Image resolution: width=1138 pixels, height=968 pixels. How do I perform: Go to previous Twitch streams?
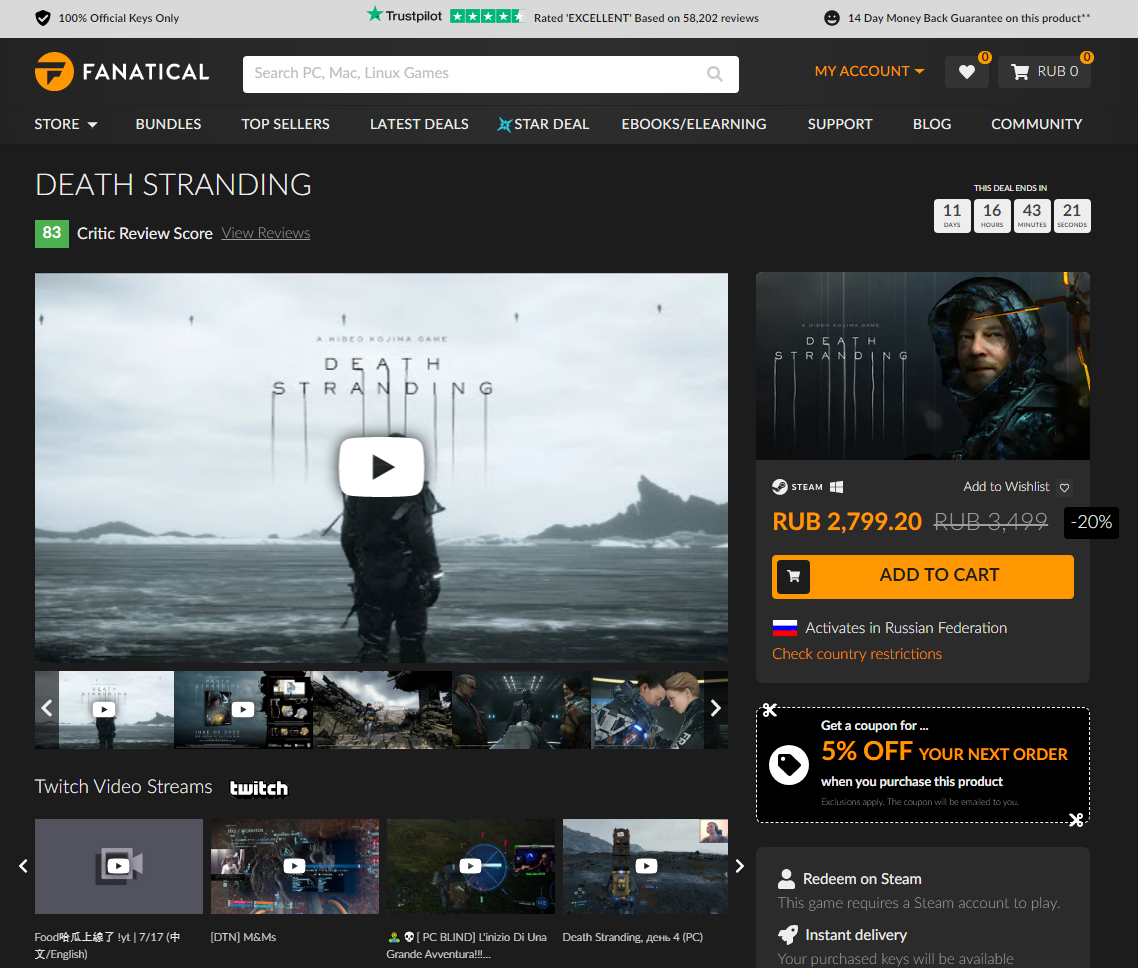[23, 866]
